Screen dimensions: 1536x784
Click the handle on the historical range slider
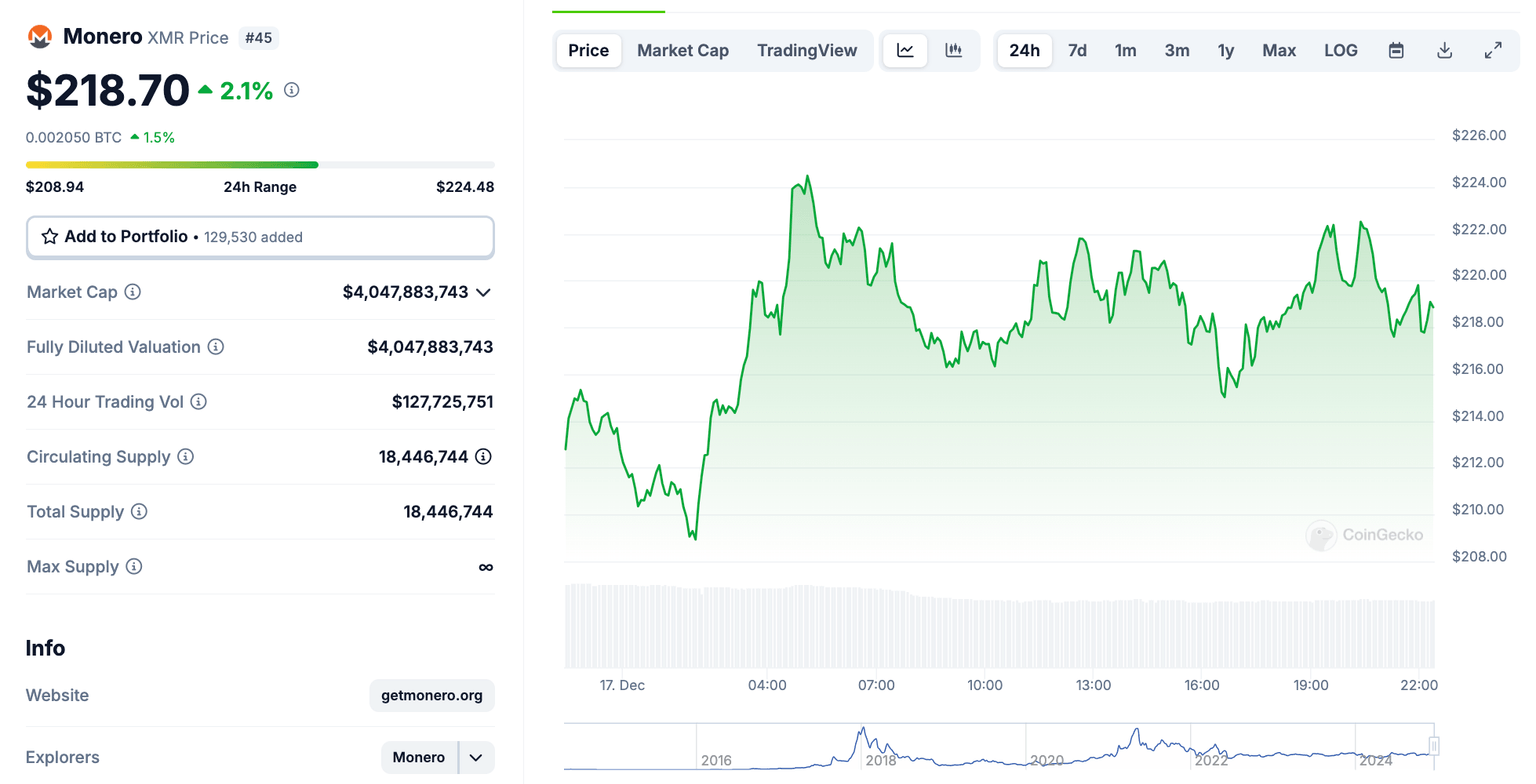[1433, 746]
